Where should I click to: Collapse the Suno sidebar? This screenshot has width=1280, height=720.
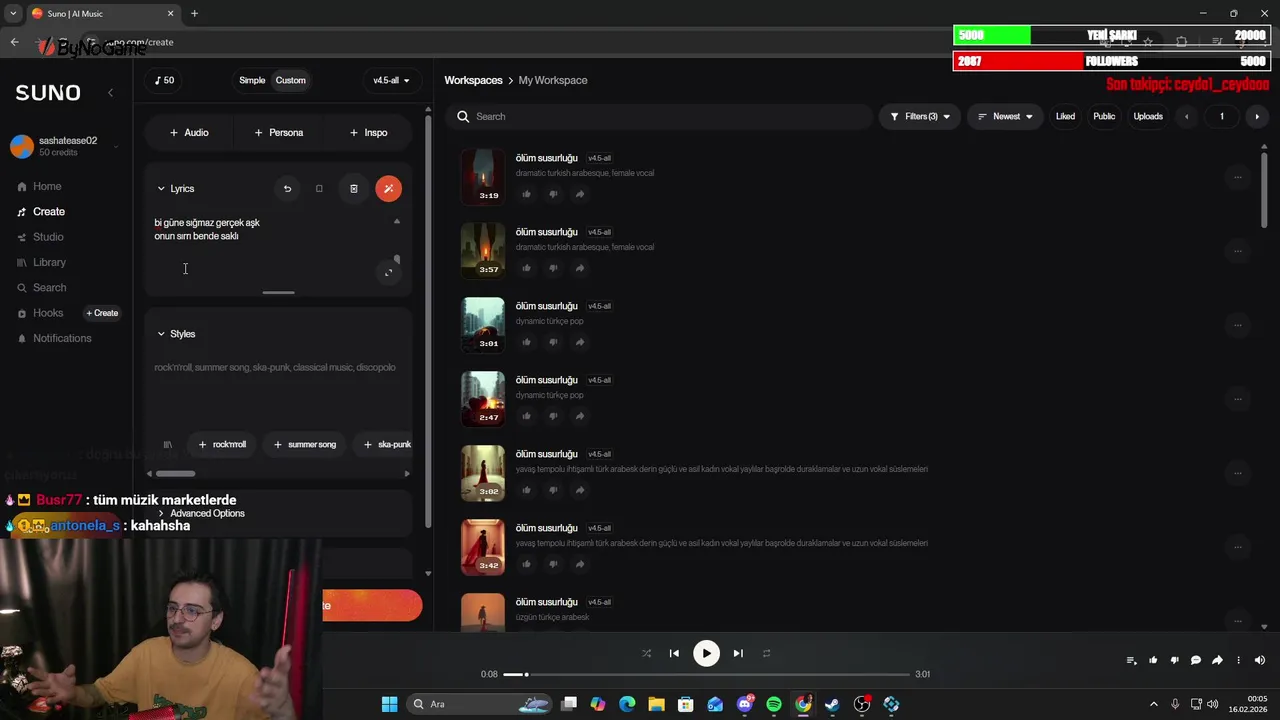110,92
